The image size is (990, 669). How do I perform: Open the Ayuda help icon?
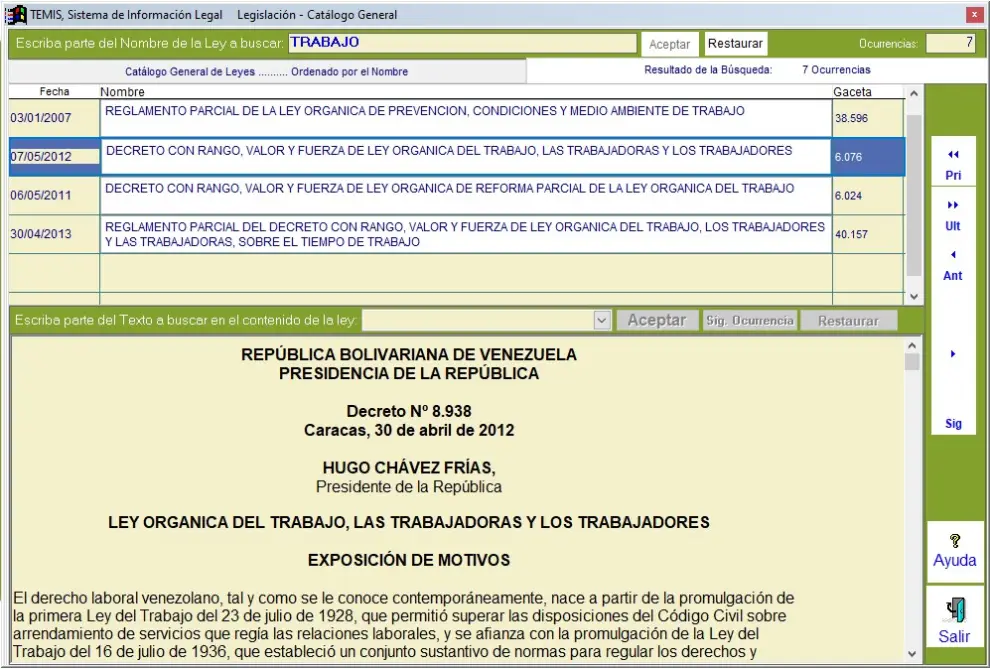point(954,540)
